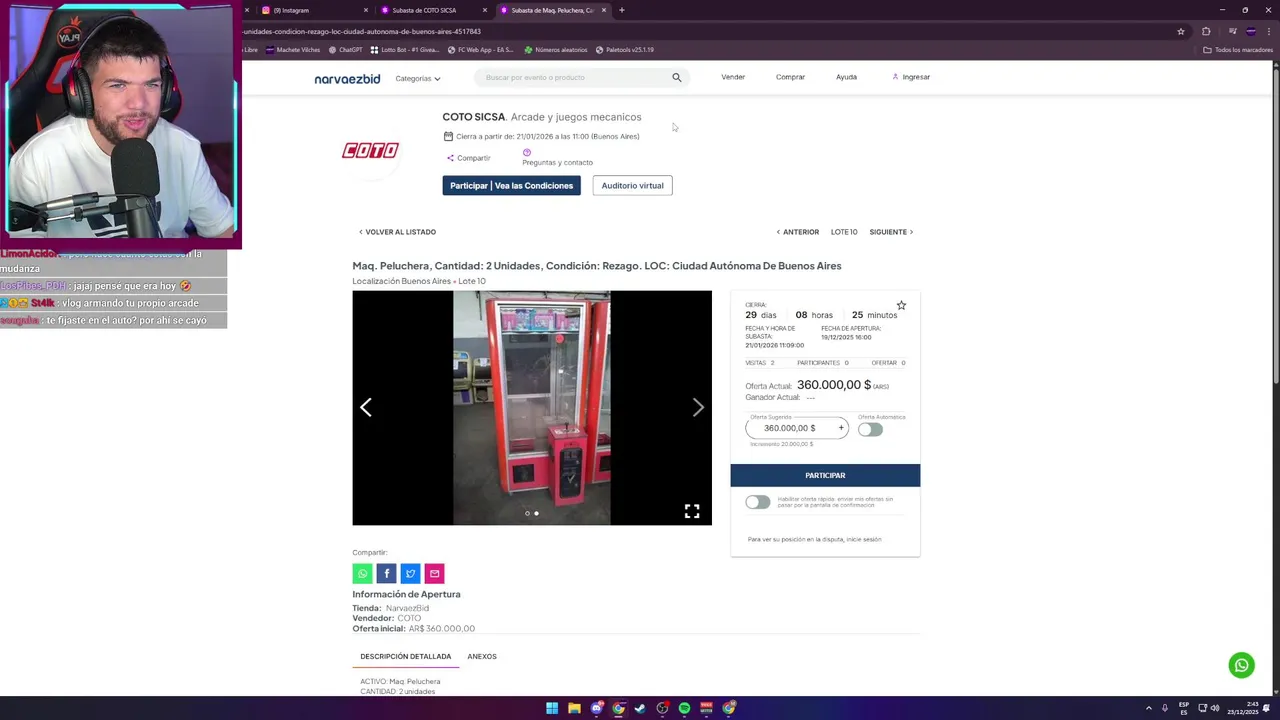Open File Explorer from the taskbar
Viewport: 1280px width, 720px height.
coord(574,708)
